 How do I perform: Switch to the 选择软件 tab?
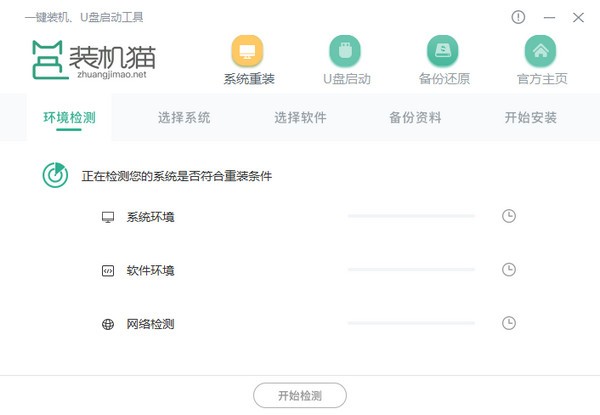tap(300, 118)
